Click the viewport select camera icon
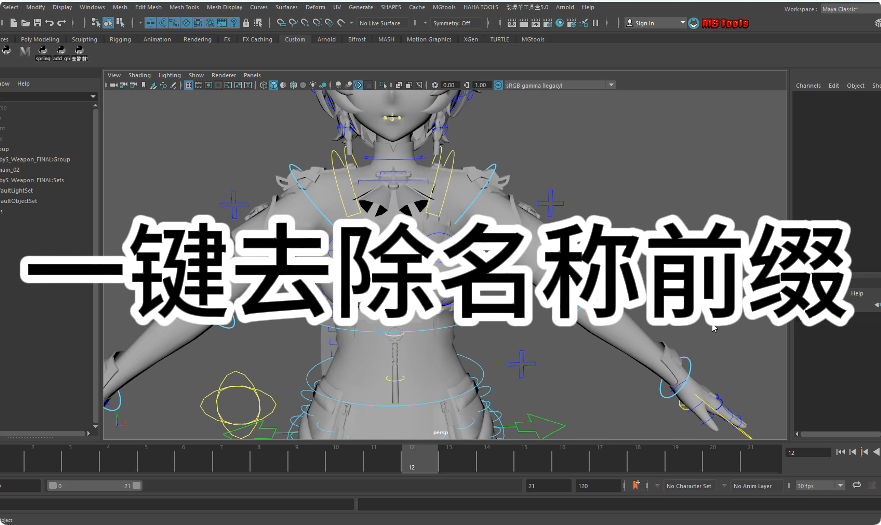The width and height of the screenshot is (881, 525). pos(114,85)
